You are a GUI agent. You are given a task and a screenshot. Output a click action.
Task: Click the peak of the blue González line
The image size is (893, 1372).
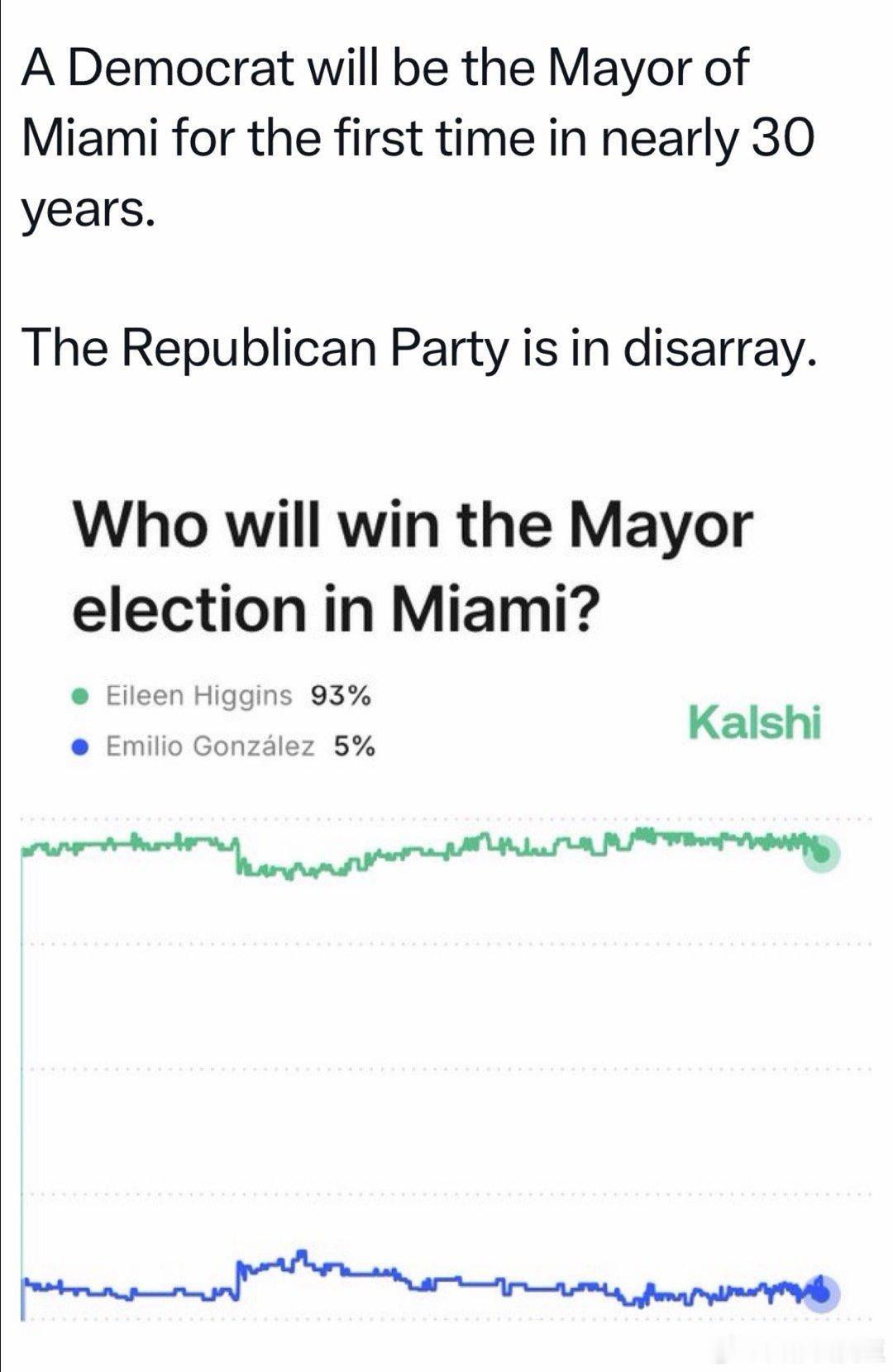300,1253
